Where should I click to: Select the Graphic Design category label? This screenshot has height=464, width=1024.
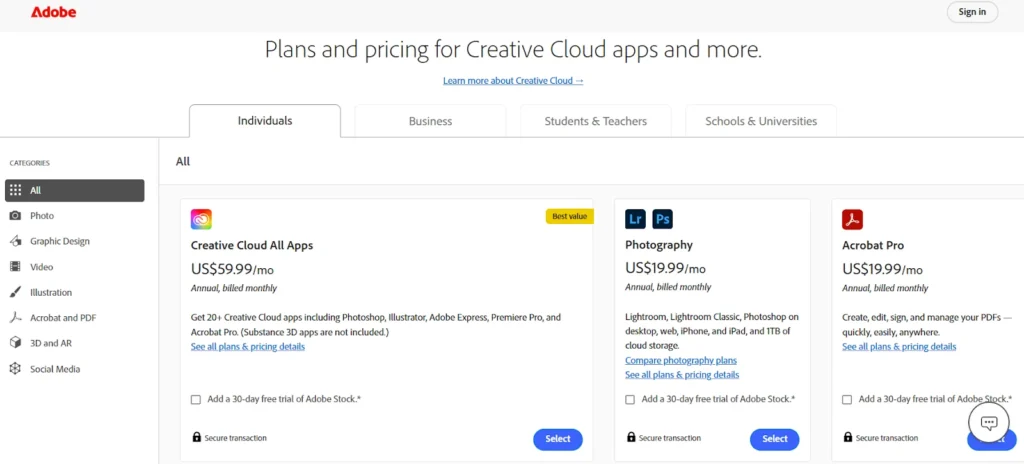pos(60,241)
